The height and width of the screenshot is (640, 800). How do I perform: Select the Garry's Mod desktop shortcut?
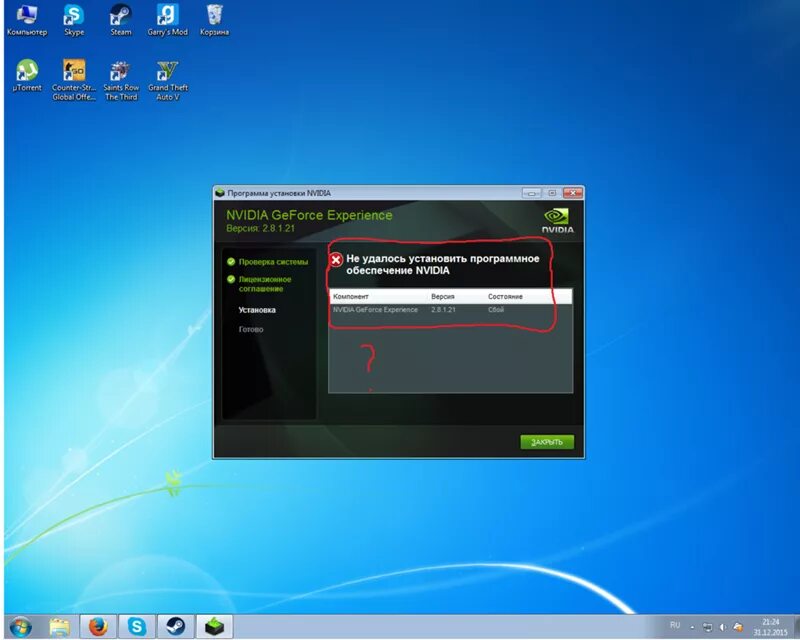(x=167, y=20)
